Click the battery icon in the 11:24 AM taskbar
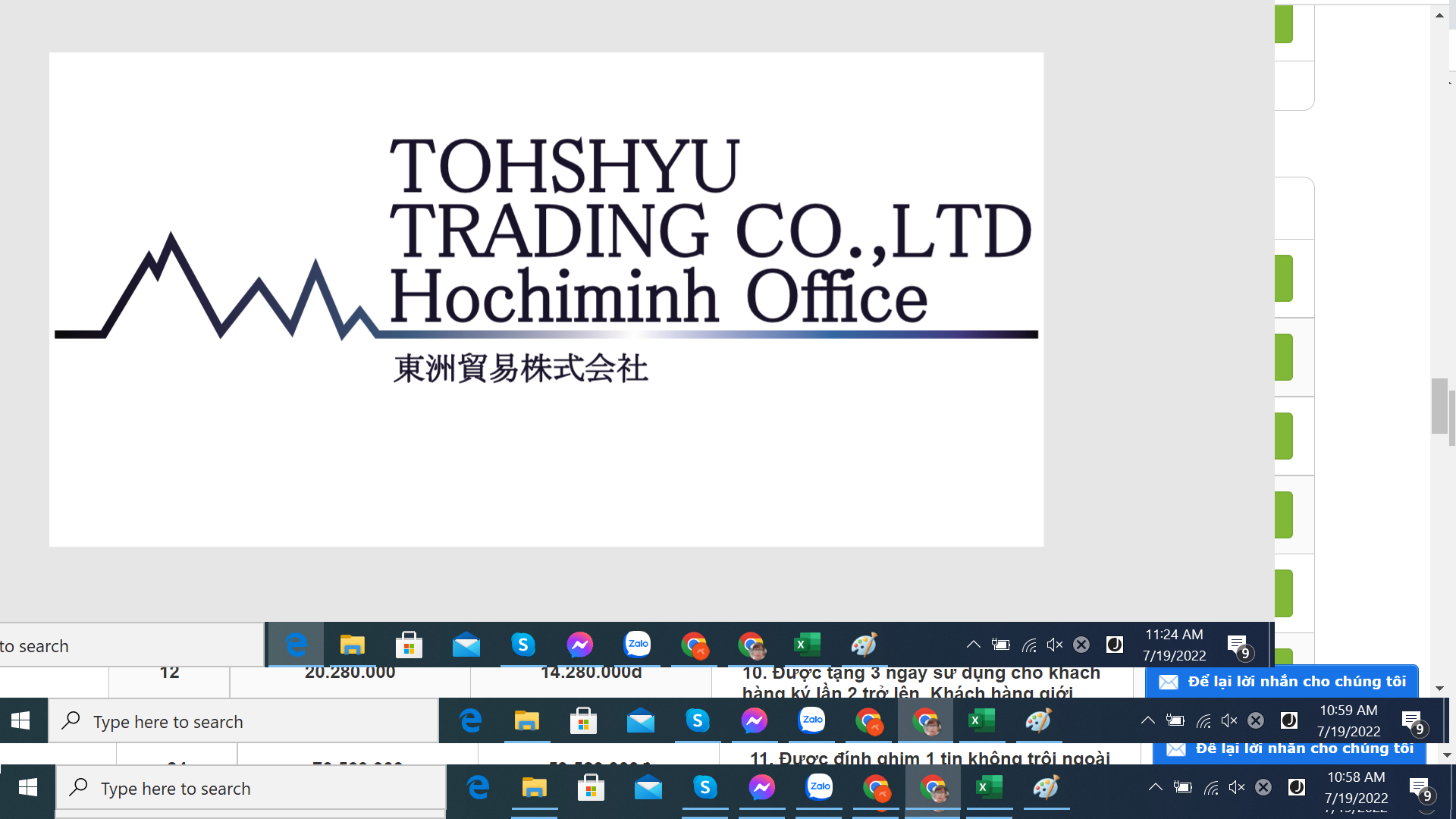This screenshot has width=1456, height=819. pos(1000,645)
